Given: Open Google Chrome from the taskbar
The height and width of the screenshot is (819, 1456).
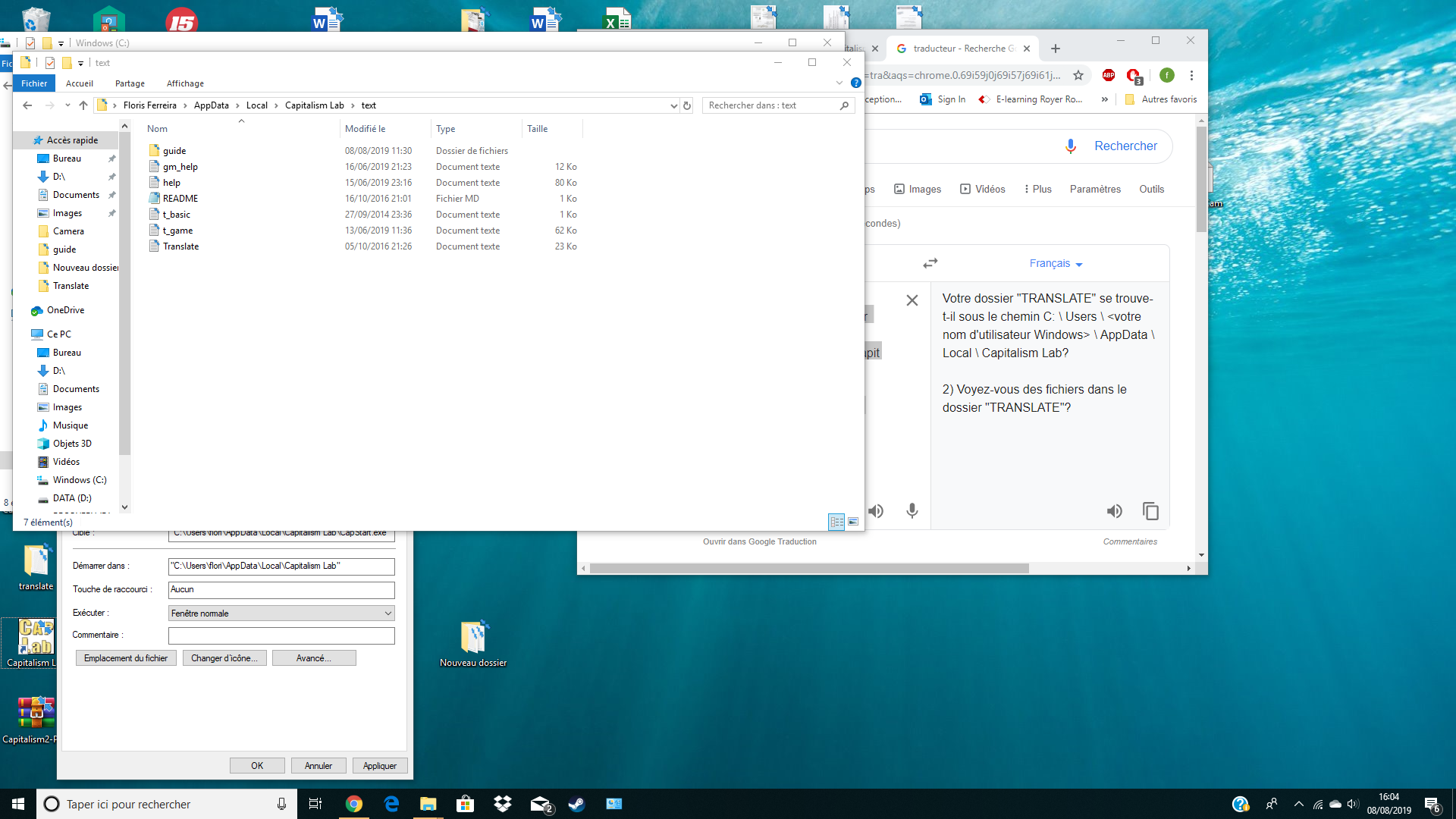Looking at the screenshot, I should (354, 804).
